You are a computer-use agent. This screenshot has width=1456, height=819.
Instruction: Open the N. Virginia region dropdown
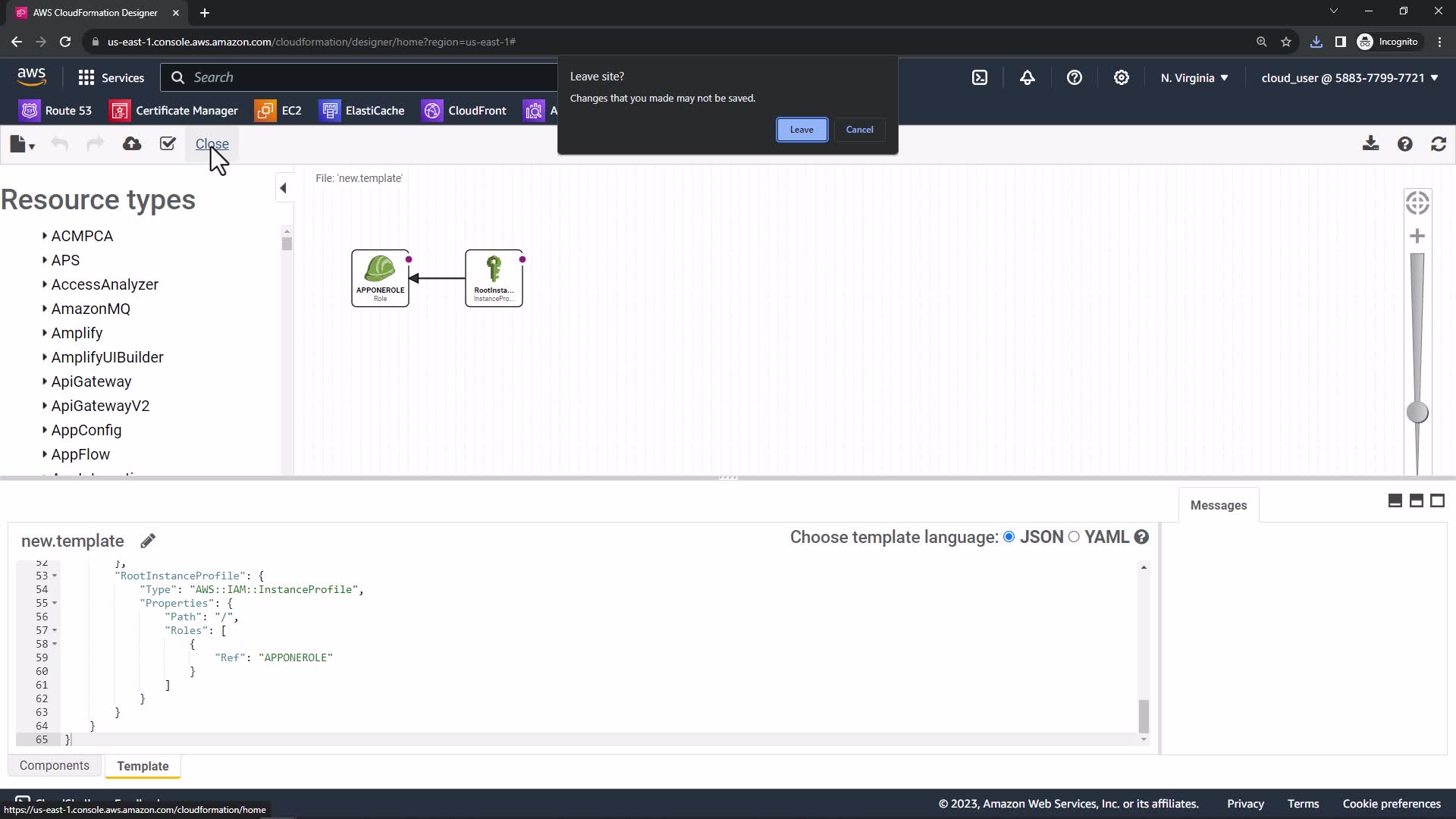tap(1194, 77)
